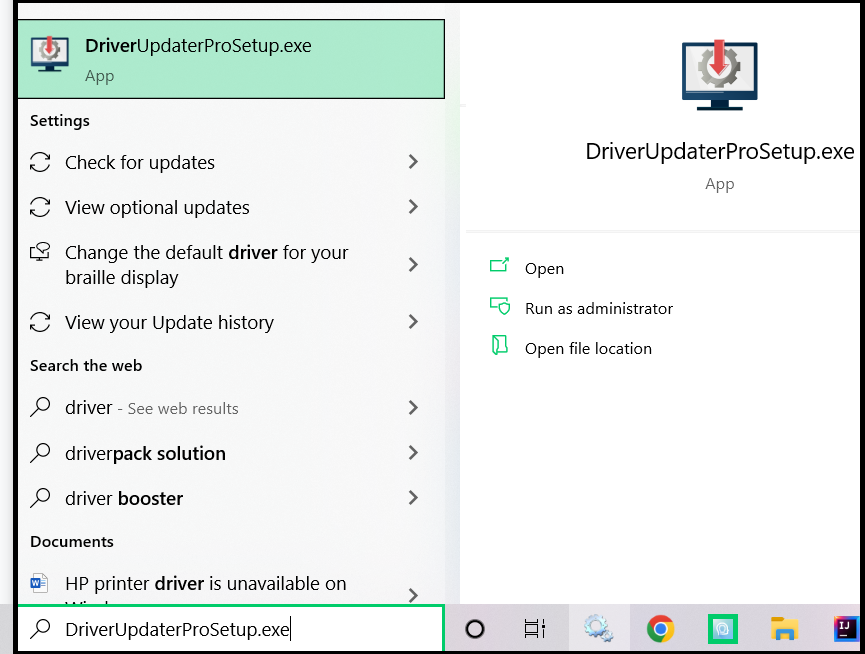Screen dimensions: 865x654
Task: Click the Search the web section header
Action: pyautogui.click(x=86, y=366)
